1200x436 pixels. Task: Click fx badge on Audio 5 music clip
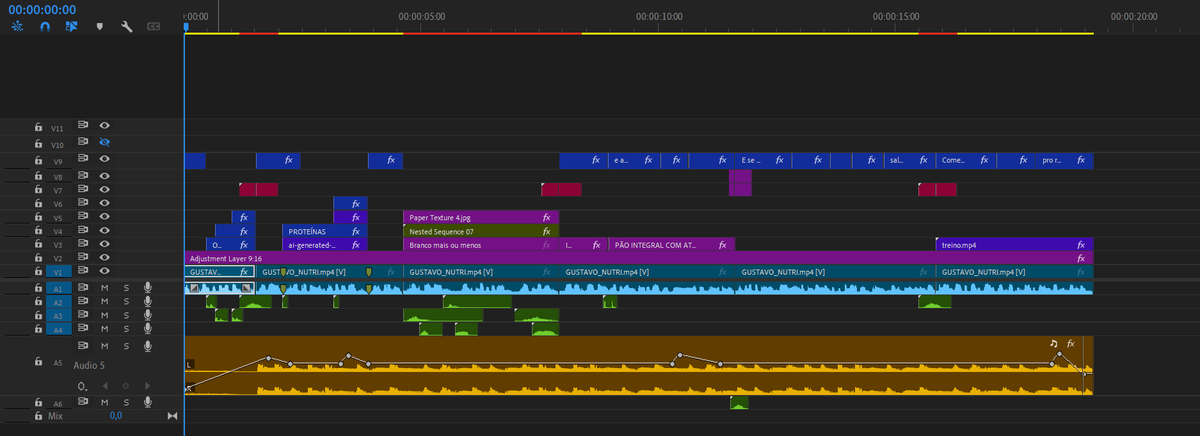(x=1071, y=343)
